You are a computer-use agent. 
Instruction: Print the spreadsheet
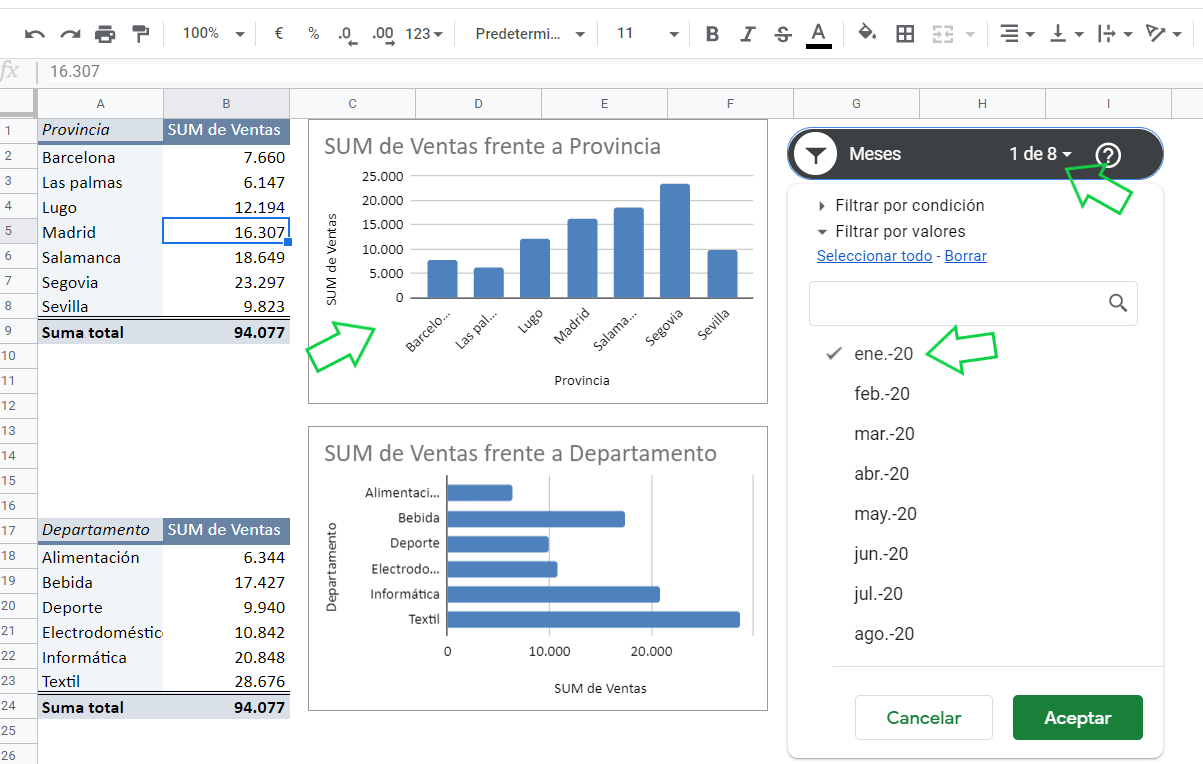105,34
